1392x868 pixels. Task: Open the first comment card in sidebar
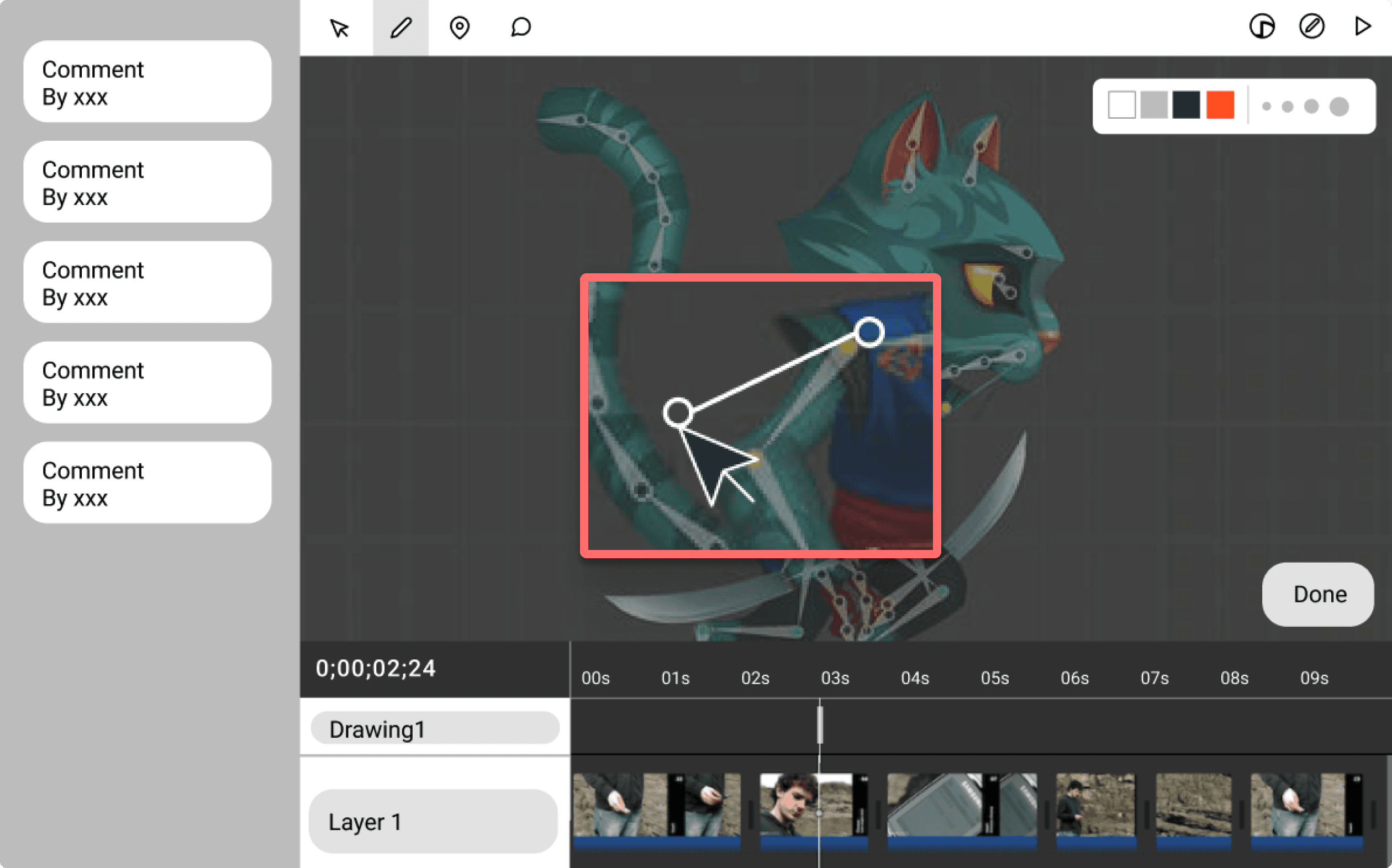[147, 82]
